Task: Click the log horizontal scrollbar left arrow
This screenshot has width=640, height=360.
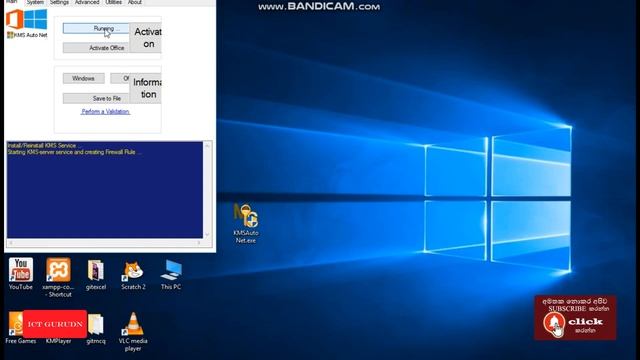Action: [x=11, y=243]
